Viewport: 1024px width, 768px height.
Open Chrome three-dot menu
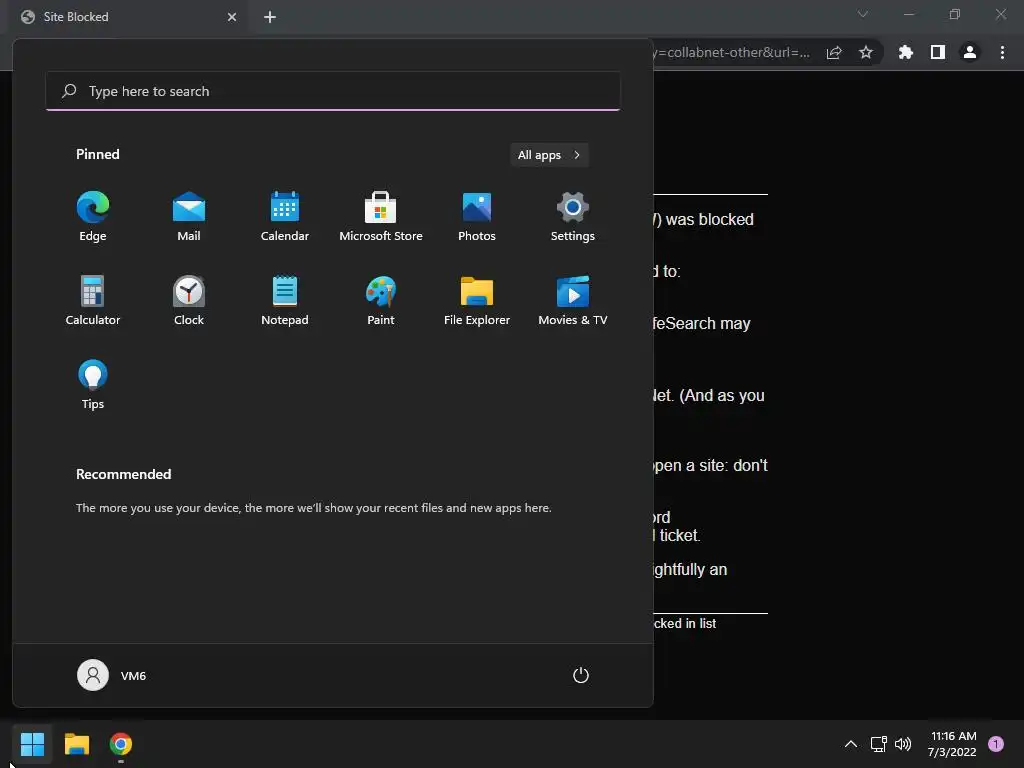coord(1002,52)
